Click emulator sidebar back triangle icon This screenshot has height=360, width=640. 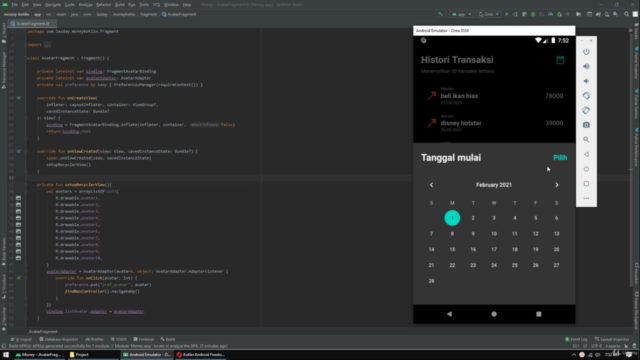[x=586, y=154]
